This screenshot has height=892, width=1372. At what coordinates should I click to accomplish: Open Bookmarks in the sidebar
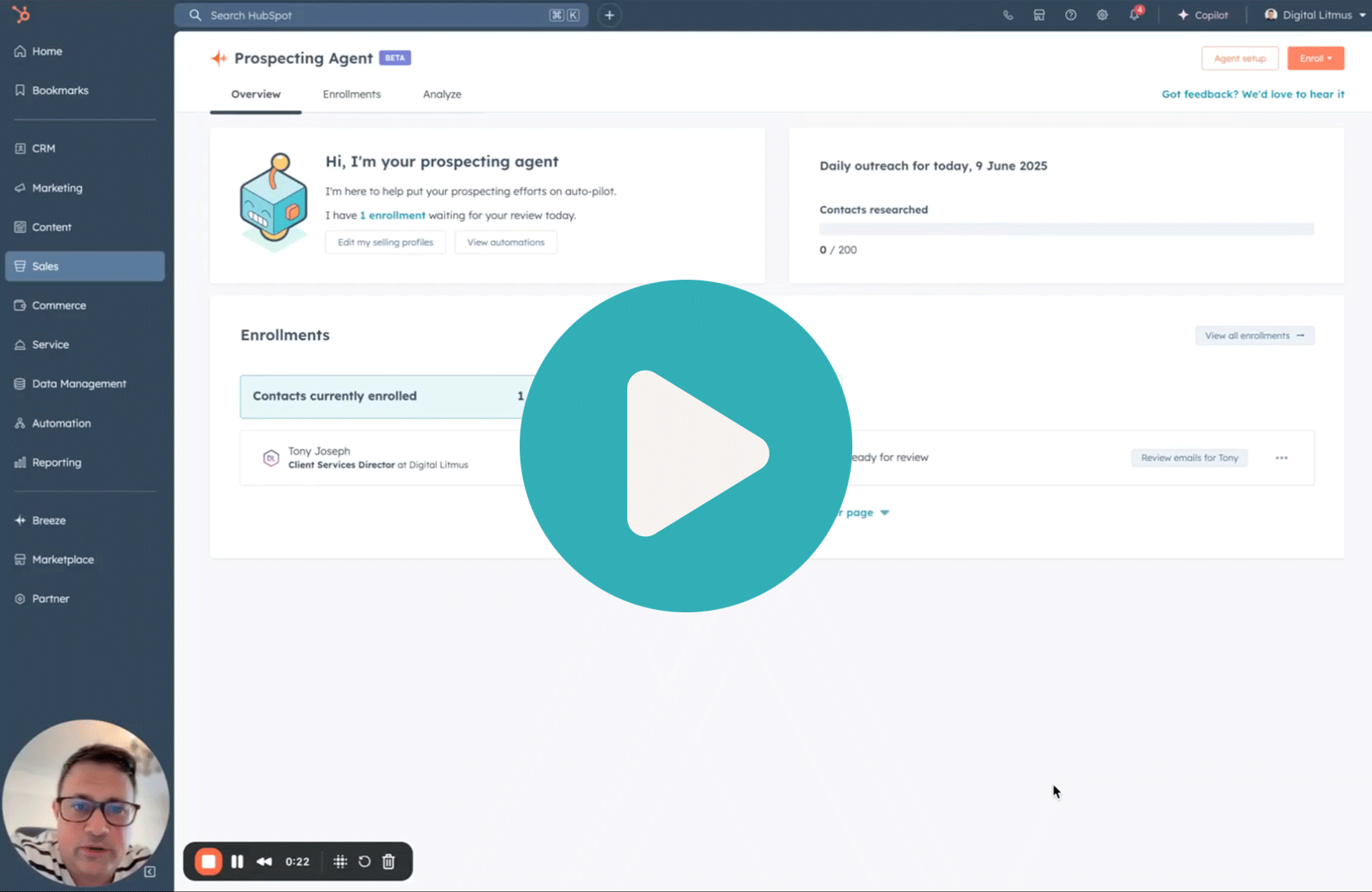point(51,90)
